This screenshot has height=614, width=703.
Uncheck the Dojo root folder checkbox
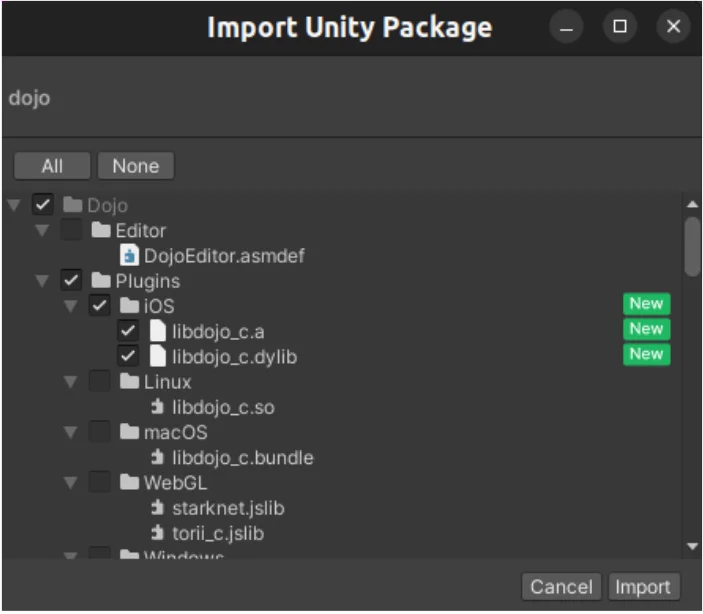pyautogui.click(x=43, y=205)
